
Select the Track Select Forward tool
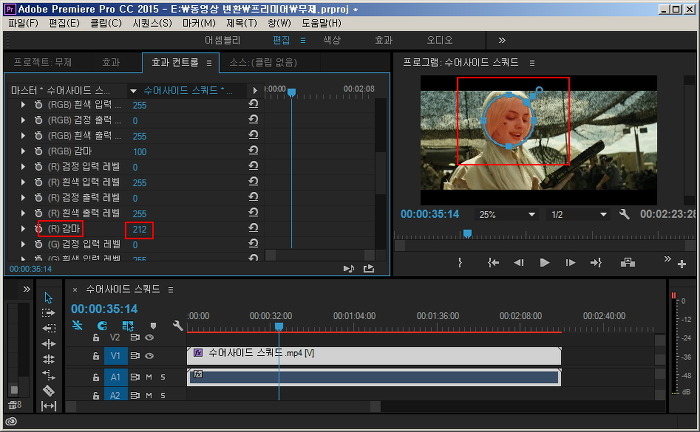pos(48,313)
